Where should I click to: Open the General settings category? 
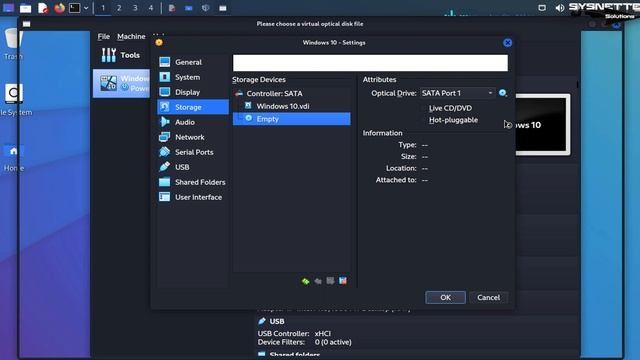point(192,62)
